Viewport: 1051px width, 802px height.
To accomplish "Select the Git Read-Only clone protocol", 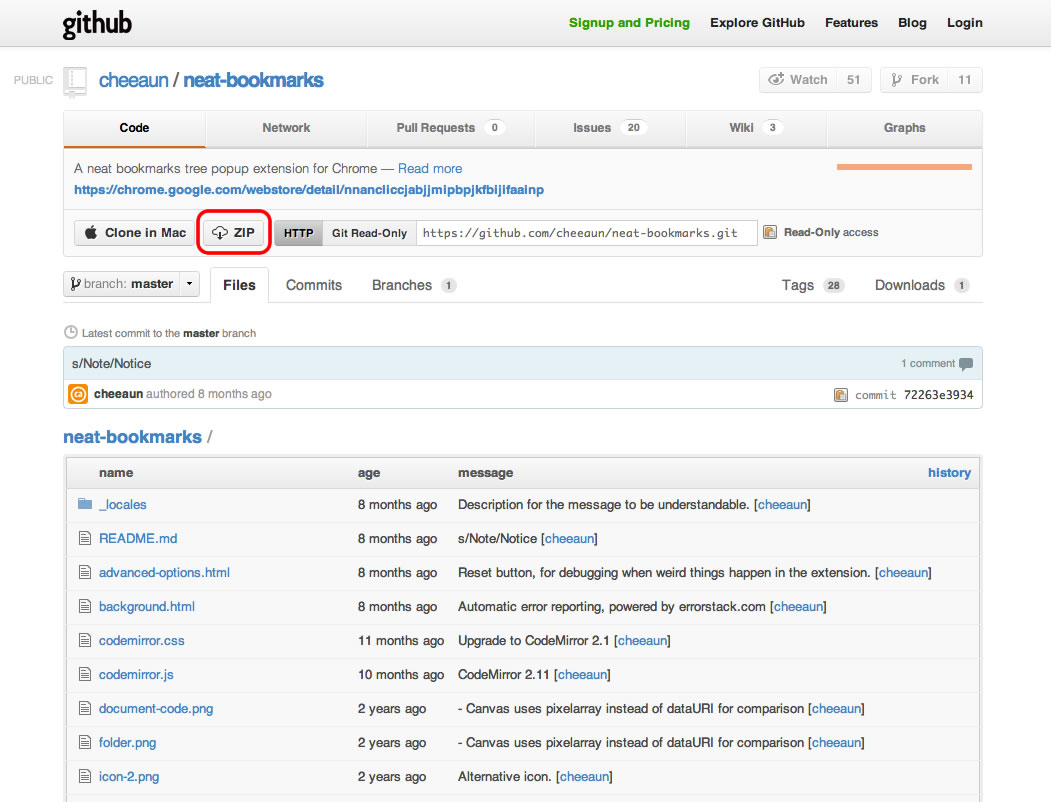I will point(369,233).
